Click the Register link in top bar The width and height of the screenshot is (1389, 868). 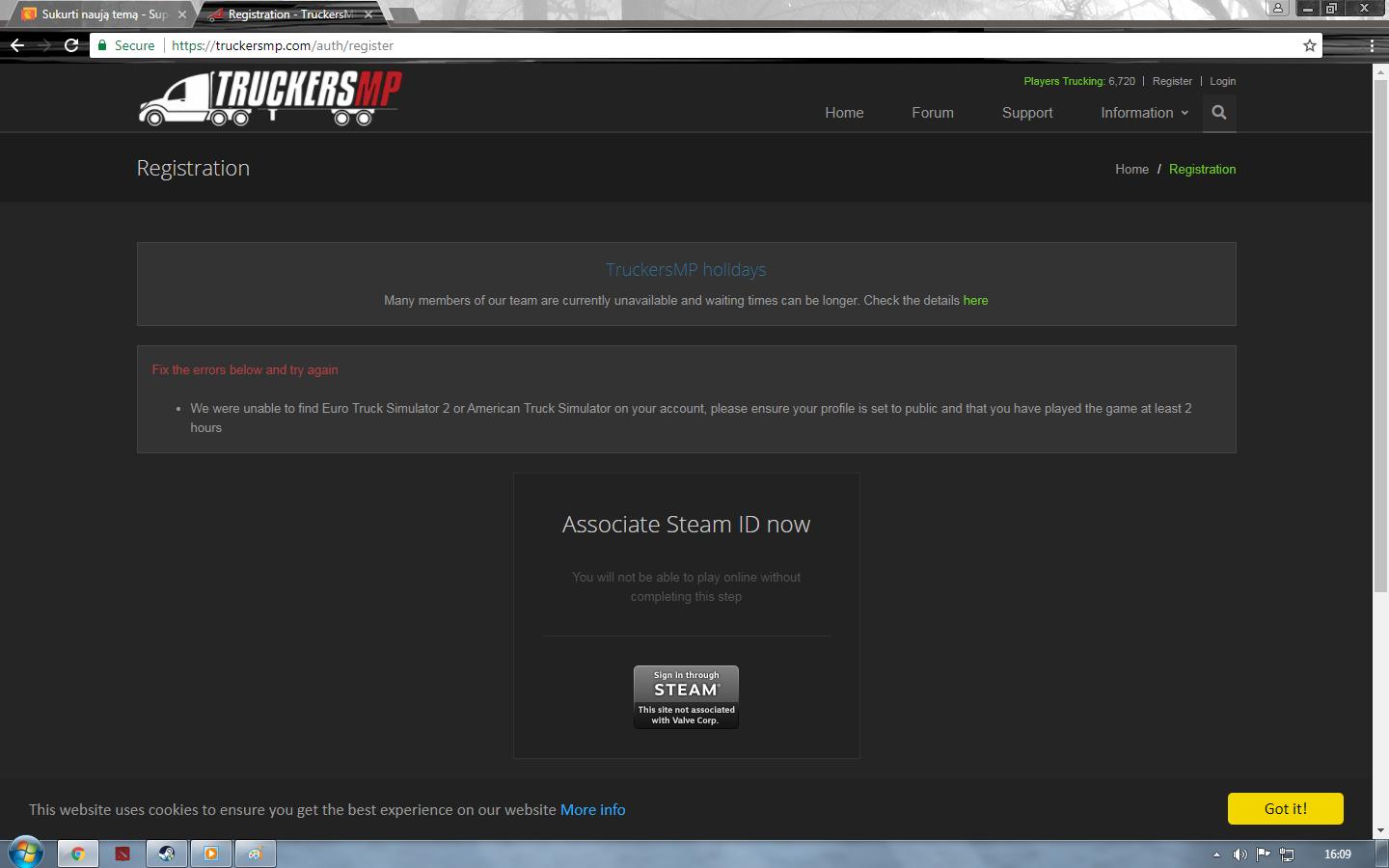pos(1172,81)
